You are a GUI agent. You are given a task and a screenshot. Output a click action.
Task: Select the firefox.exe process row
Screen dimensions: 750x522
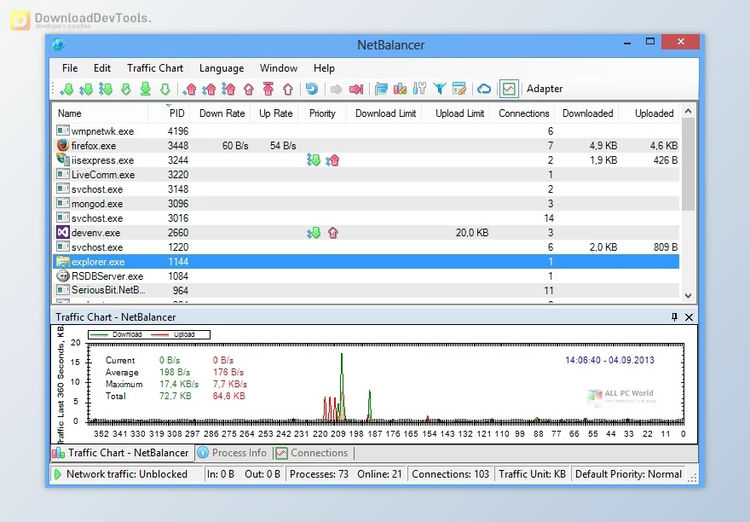(x=366, y=146)
